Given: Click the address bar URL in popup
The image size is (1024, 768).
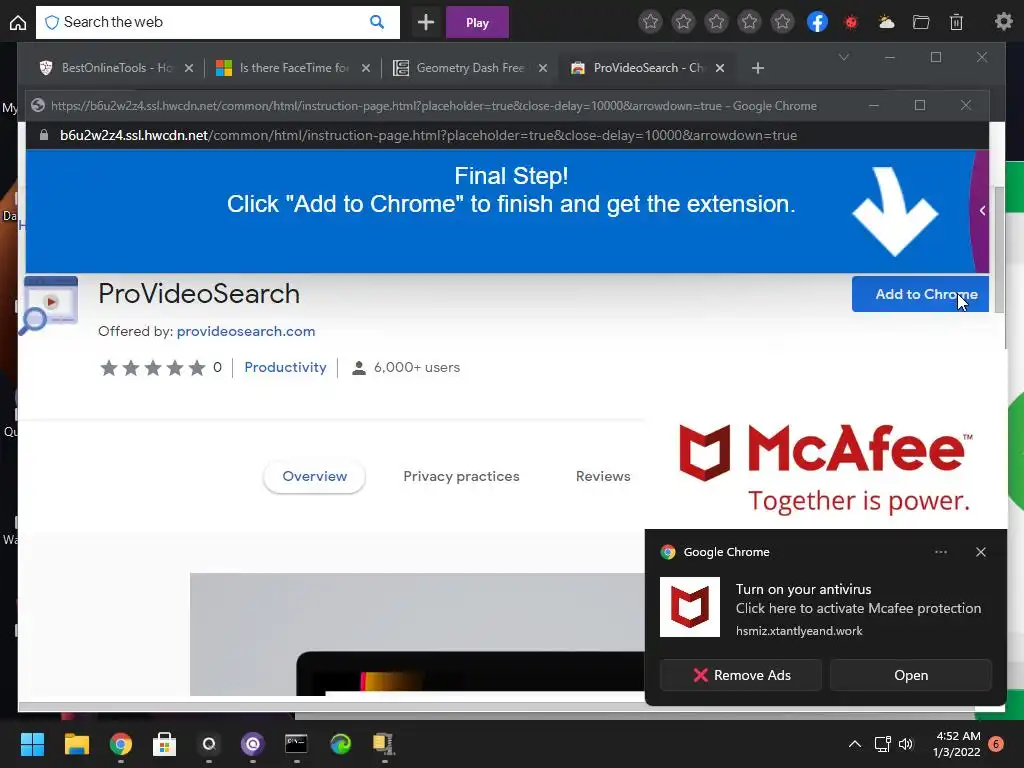Looking at the screenshot, I should [428, 135].
